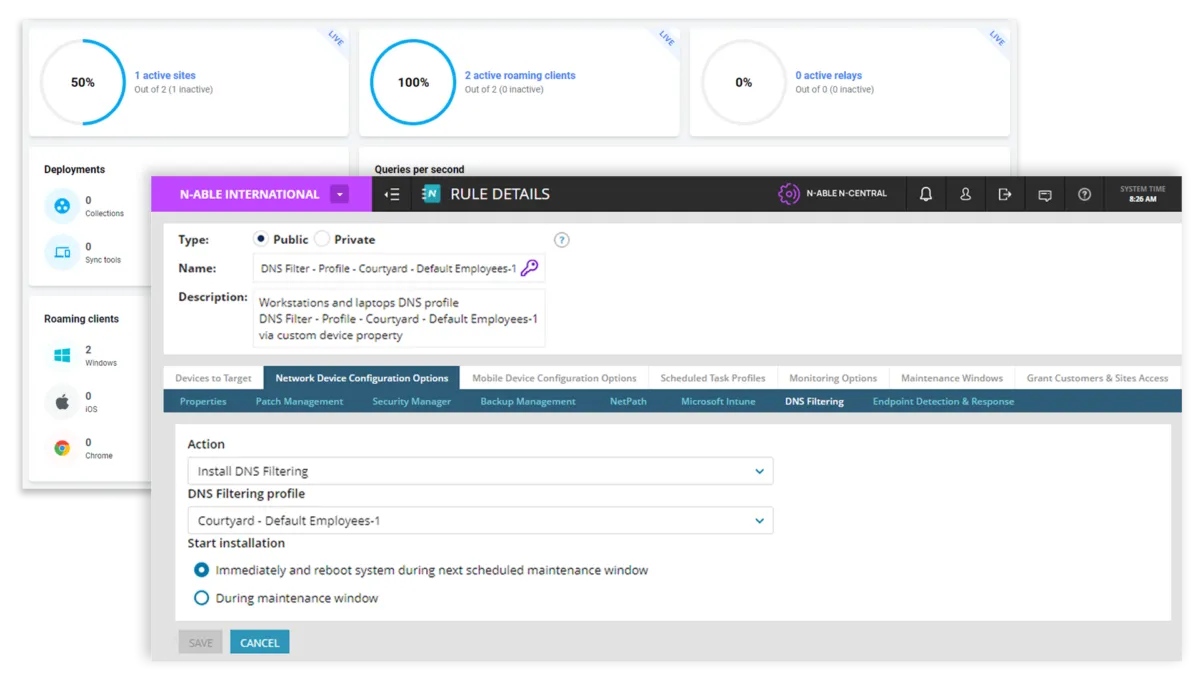Open Grant Customers & Sites Access tab
Screen dimensions: 1200x675
point(1097,378)
